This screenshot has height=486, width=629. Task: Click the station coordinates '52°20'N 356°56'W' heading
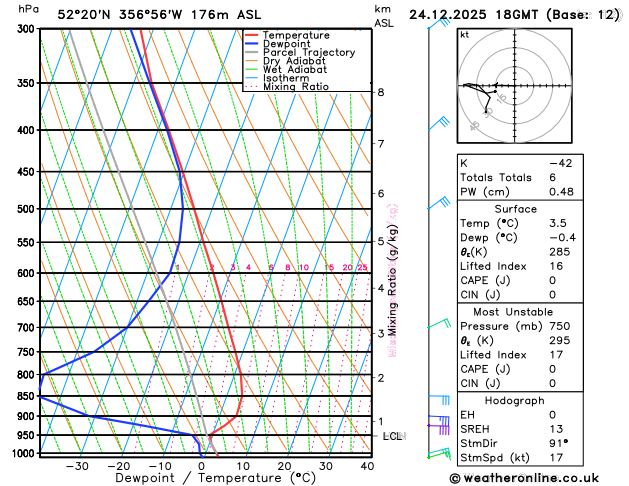[120, 15]
